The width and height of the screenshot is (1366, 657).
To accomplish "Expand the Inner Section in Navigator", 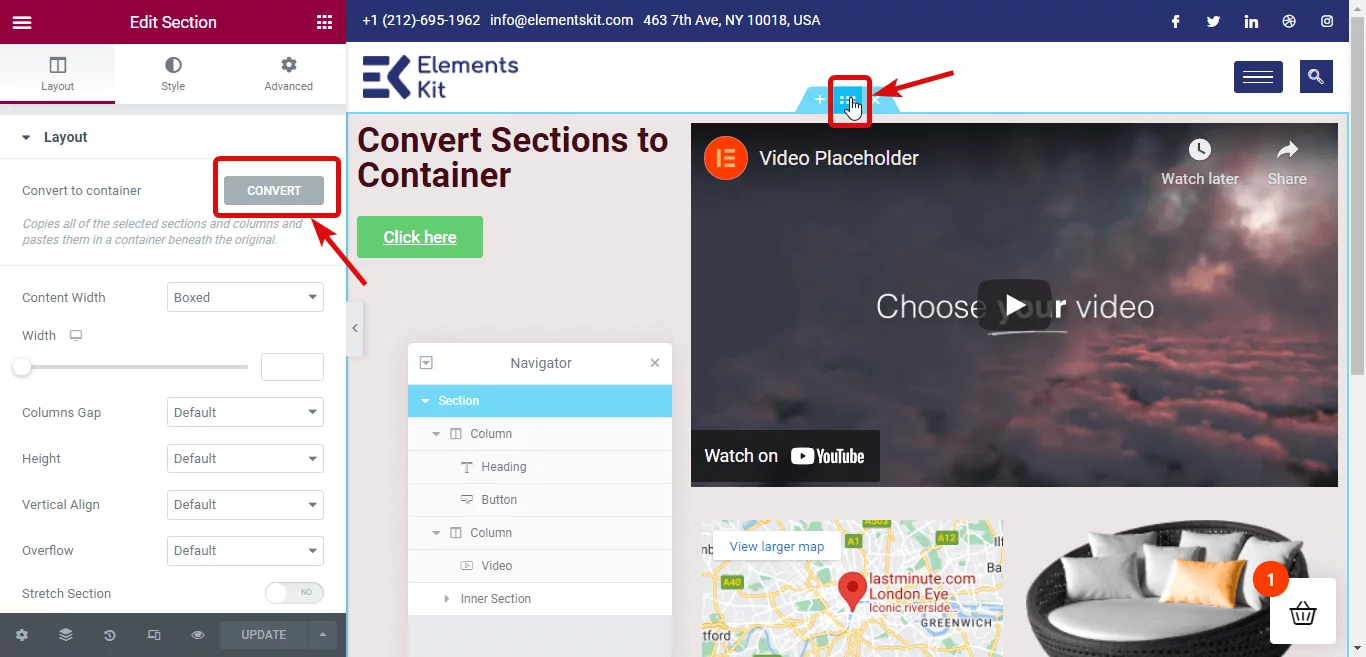I will click(x=447, y=599).
